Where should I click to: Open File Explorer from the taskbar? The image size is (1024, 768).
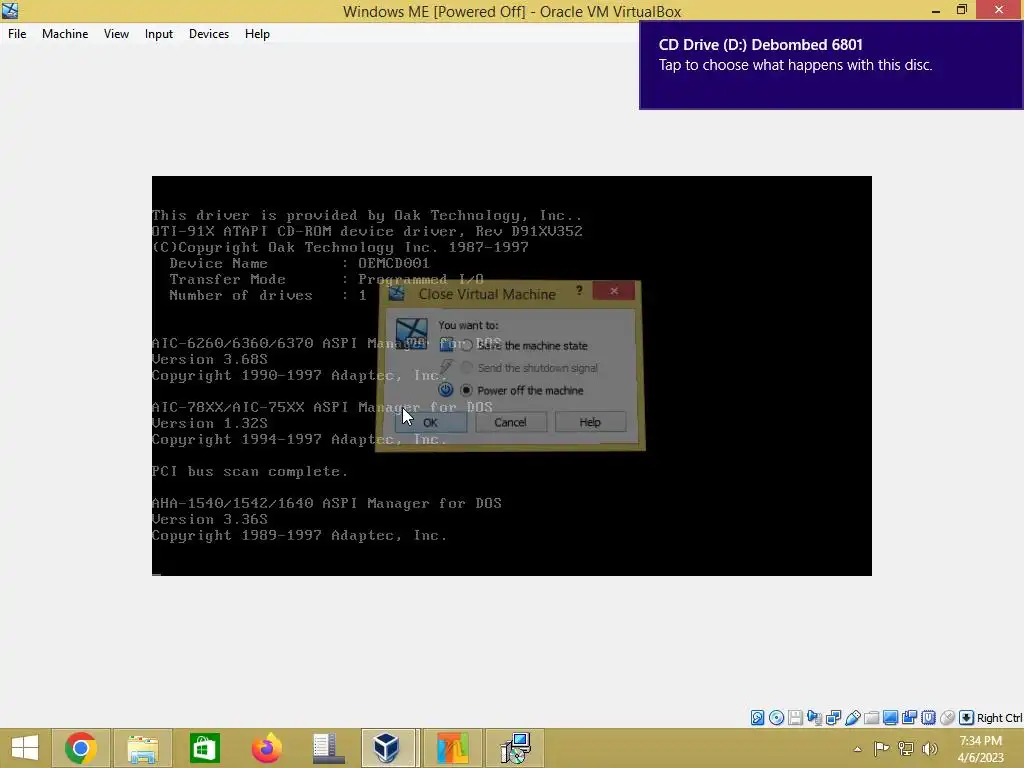[x=142, y=748]
